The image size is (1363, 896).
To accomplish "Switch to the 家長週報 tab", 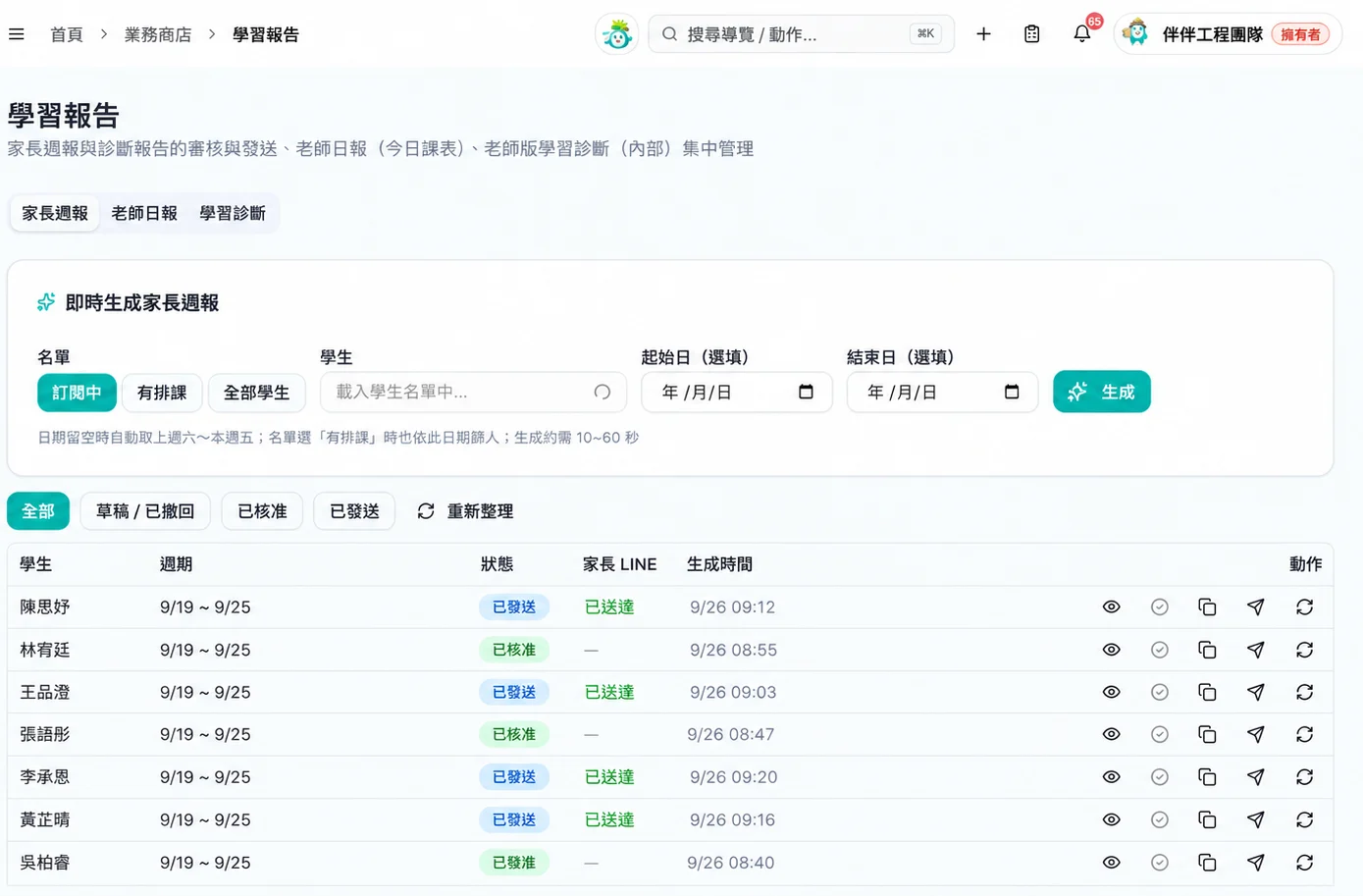I will pyautogui.click(x=55, y=213).
